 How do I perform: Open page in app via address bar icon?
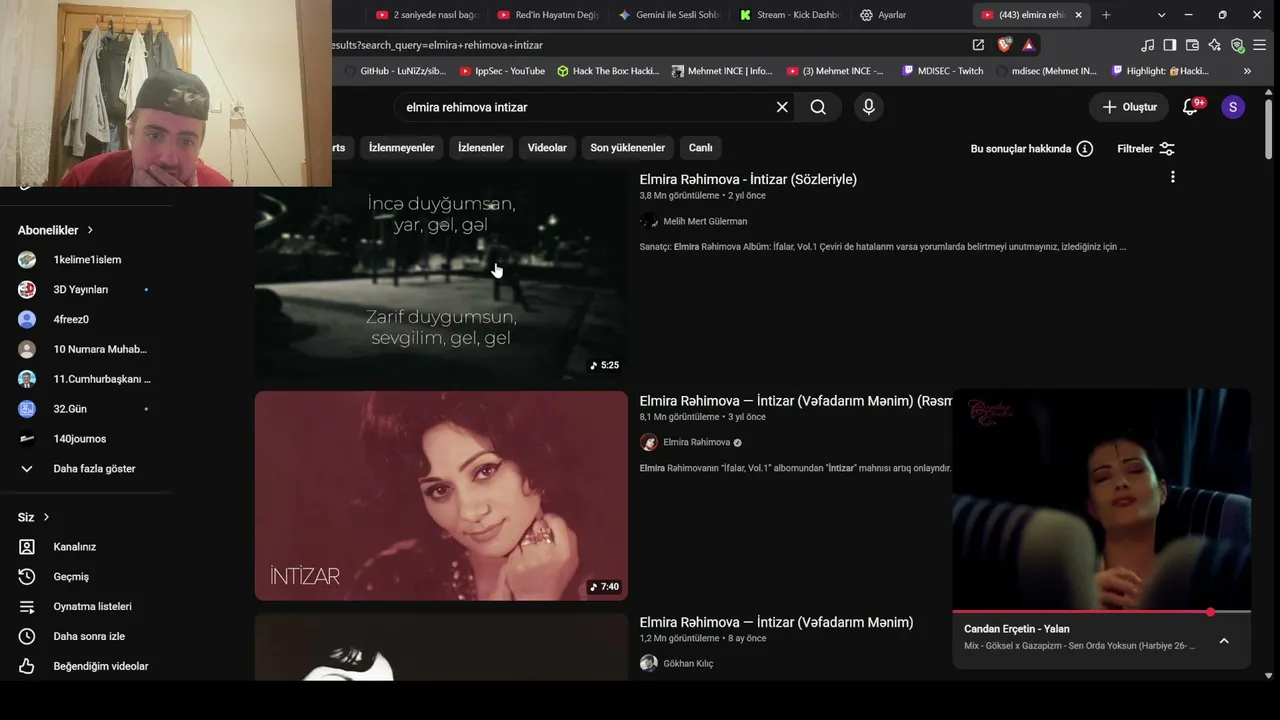pyautogui.click(x=978, y=44)
